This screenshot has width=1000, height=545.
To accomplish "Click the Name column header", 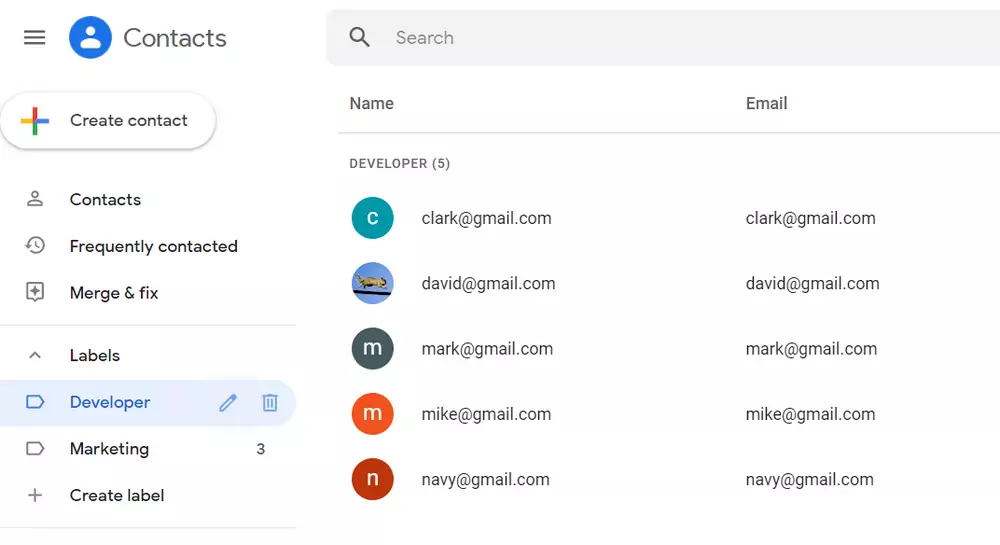I will 371,103.
